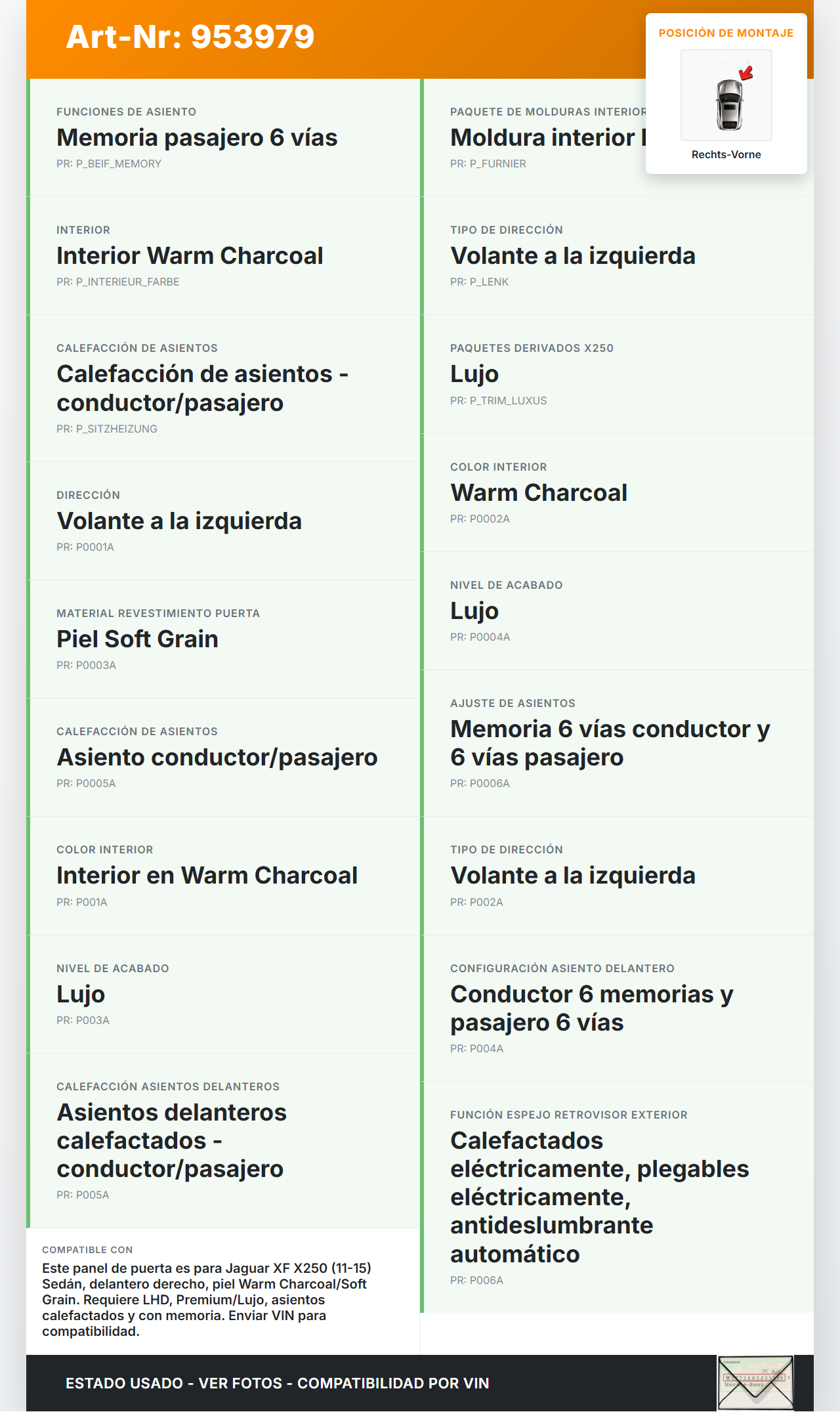Click the exterior mirror function spec
Screen dimensions: 840x1412
coord(599,1197)
